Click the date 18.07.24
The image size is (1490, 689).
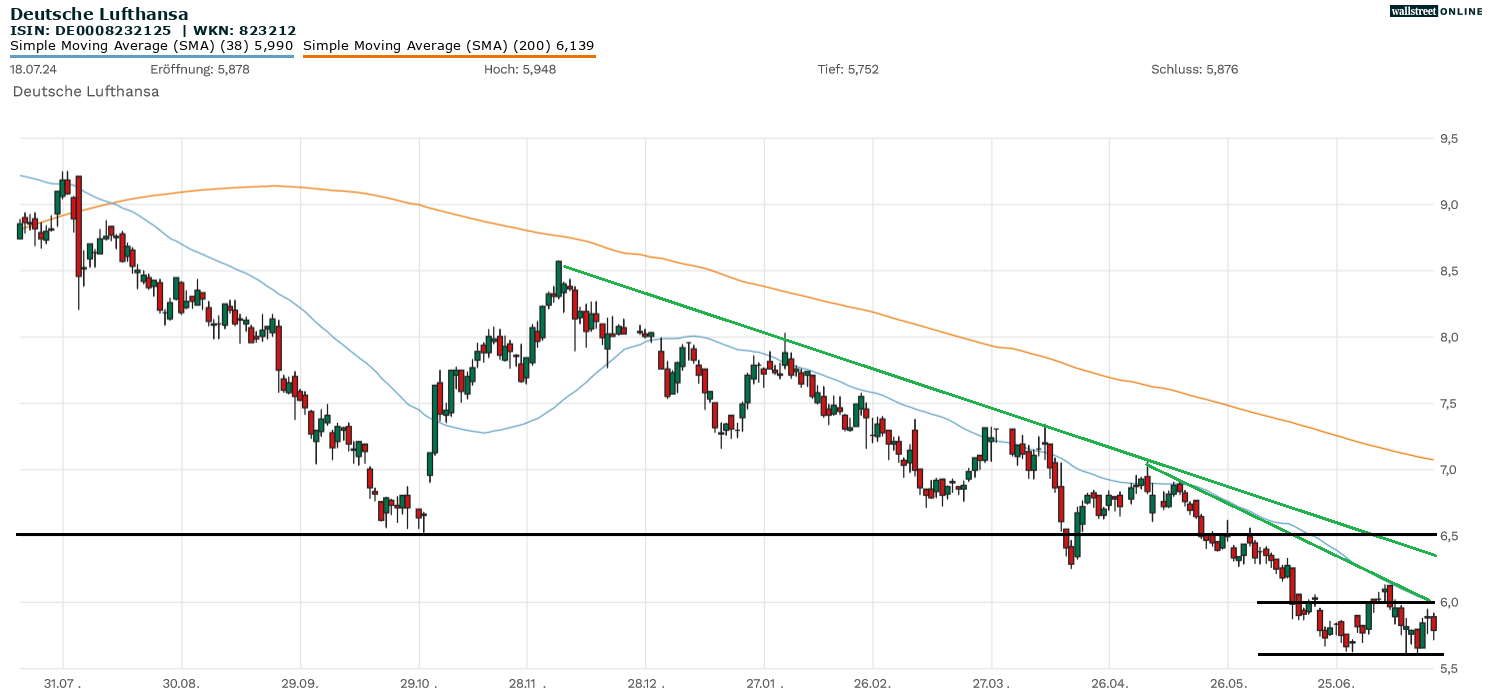(x=35, y=69)
